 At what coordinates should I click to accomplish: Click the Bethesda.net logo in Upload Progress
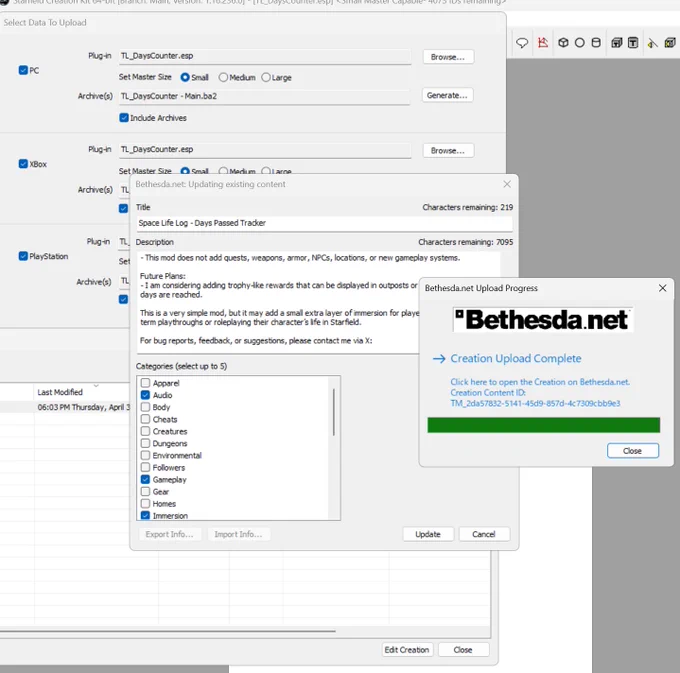[543, 320]
